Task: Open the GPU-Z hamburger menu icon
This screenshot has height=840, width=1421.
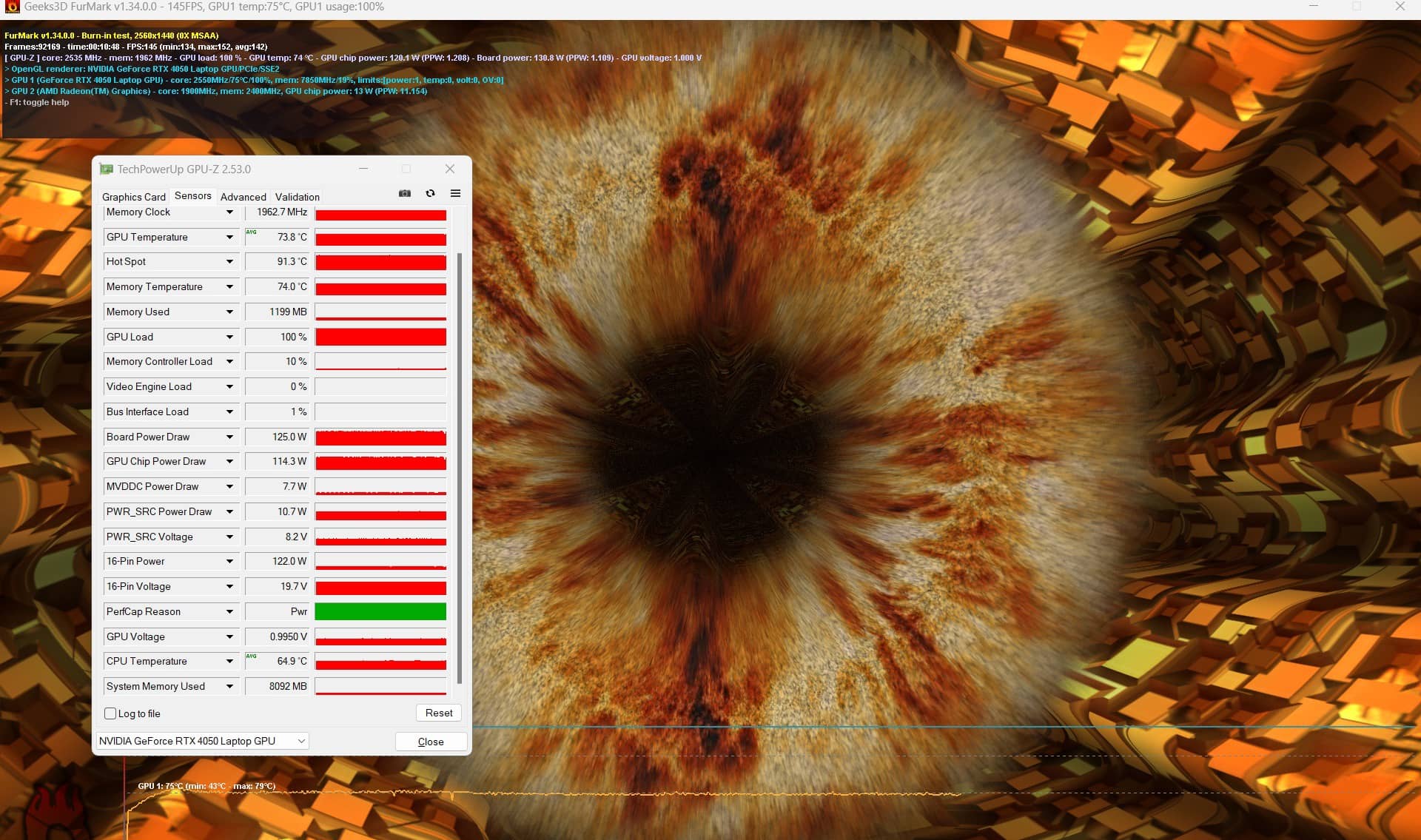Action: [455, 193]
